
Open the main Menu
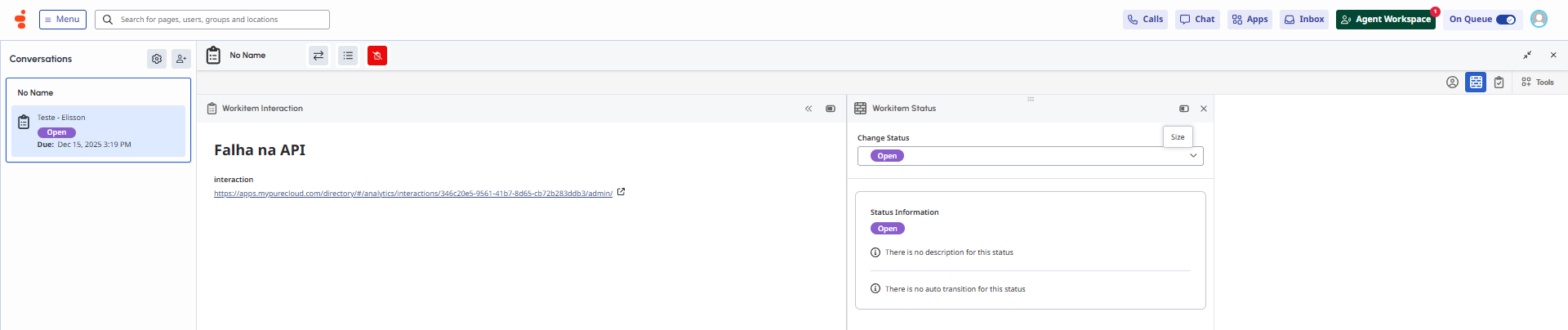click(63, 20)
